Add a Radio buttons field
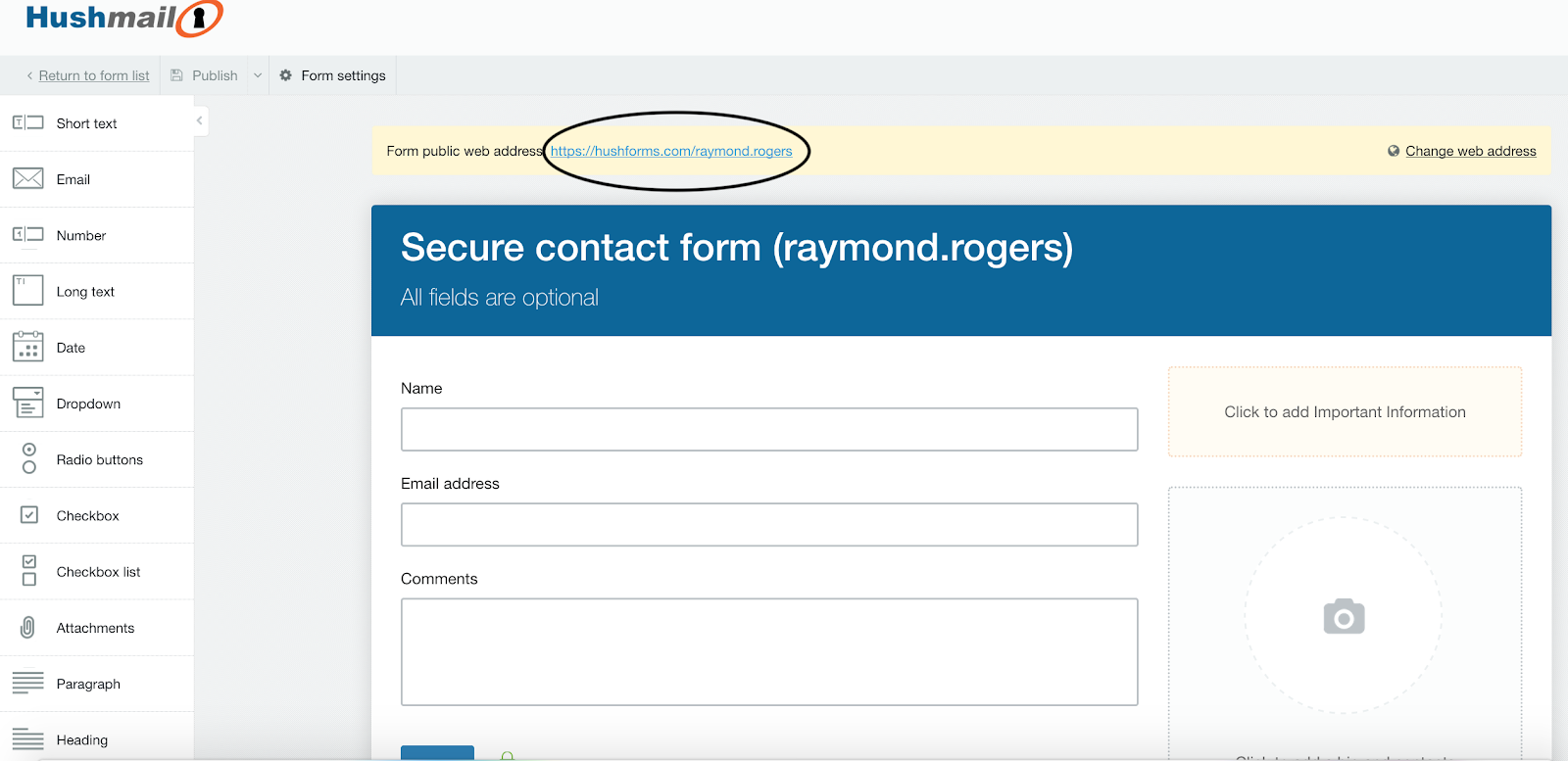 pos(97,459)
